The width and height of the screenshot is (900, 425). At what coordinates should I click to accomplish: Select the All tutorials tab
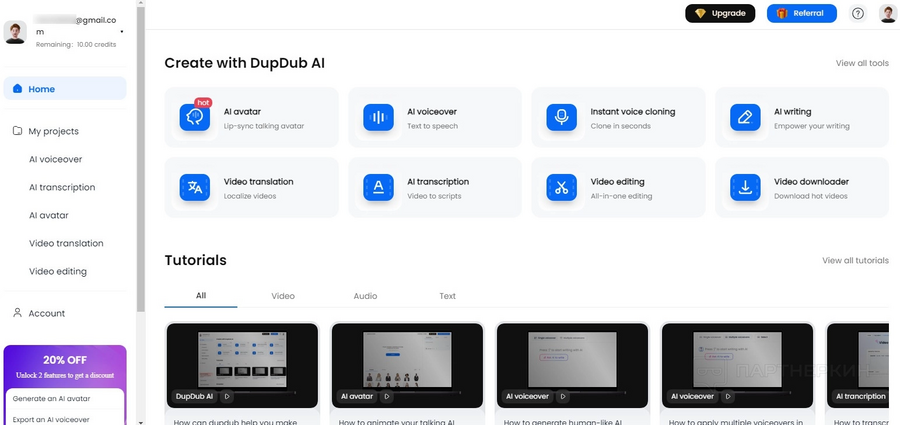[201, 296]
